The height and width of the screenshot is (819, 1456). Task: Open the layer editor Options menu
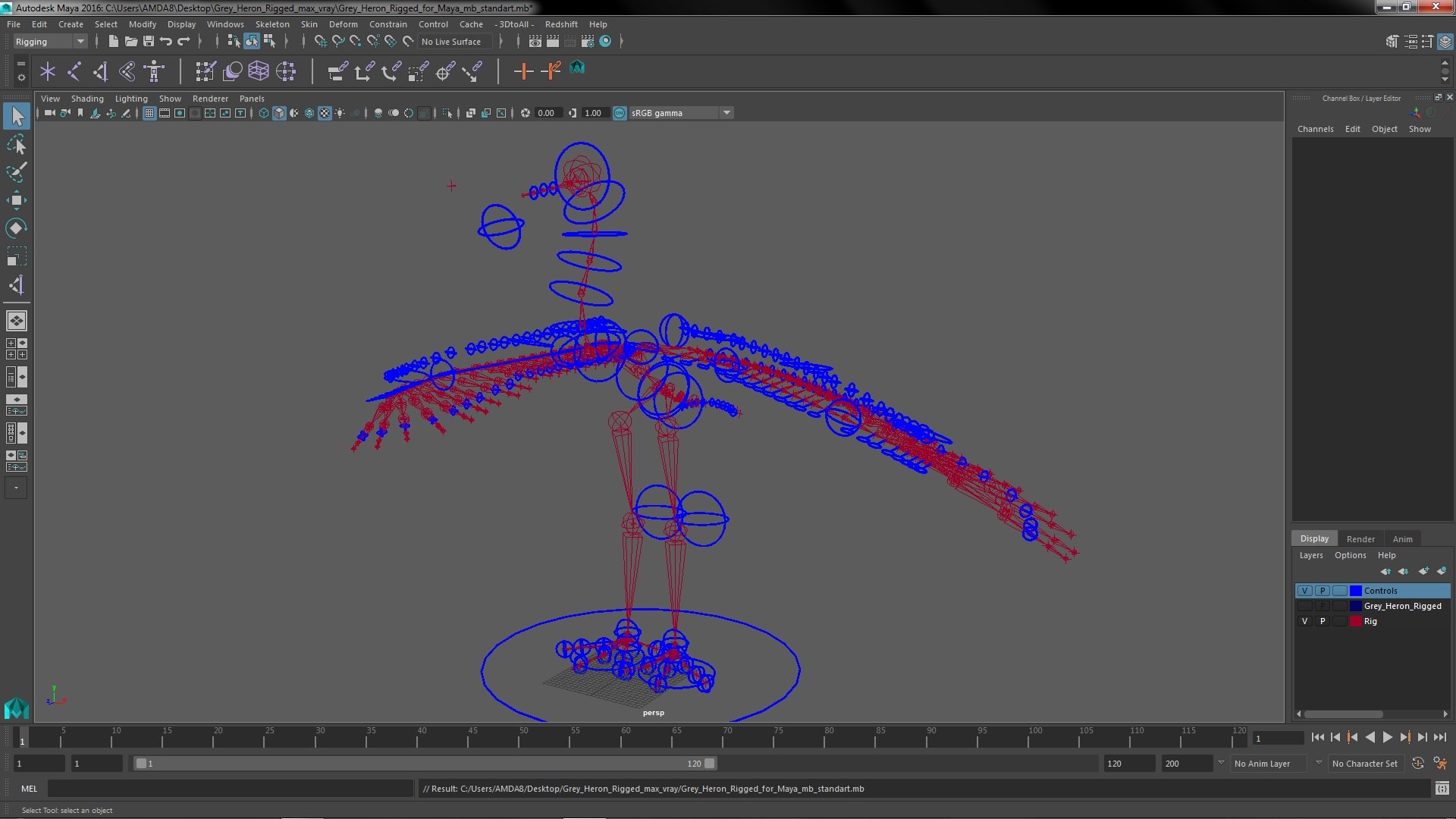coord(1350,555)
